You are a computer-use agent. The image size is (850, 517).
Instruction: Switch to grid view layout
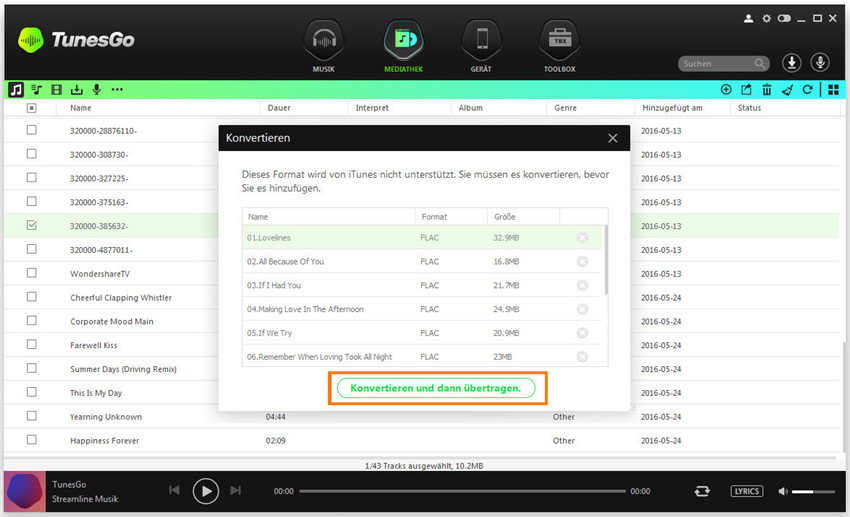point(833,90)
